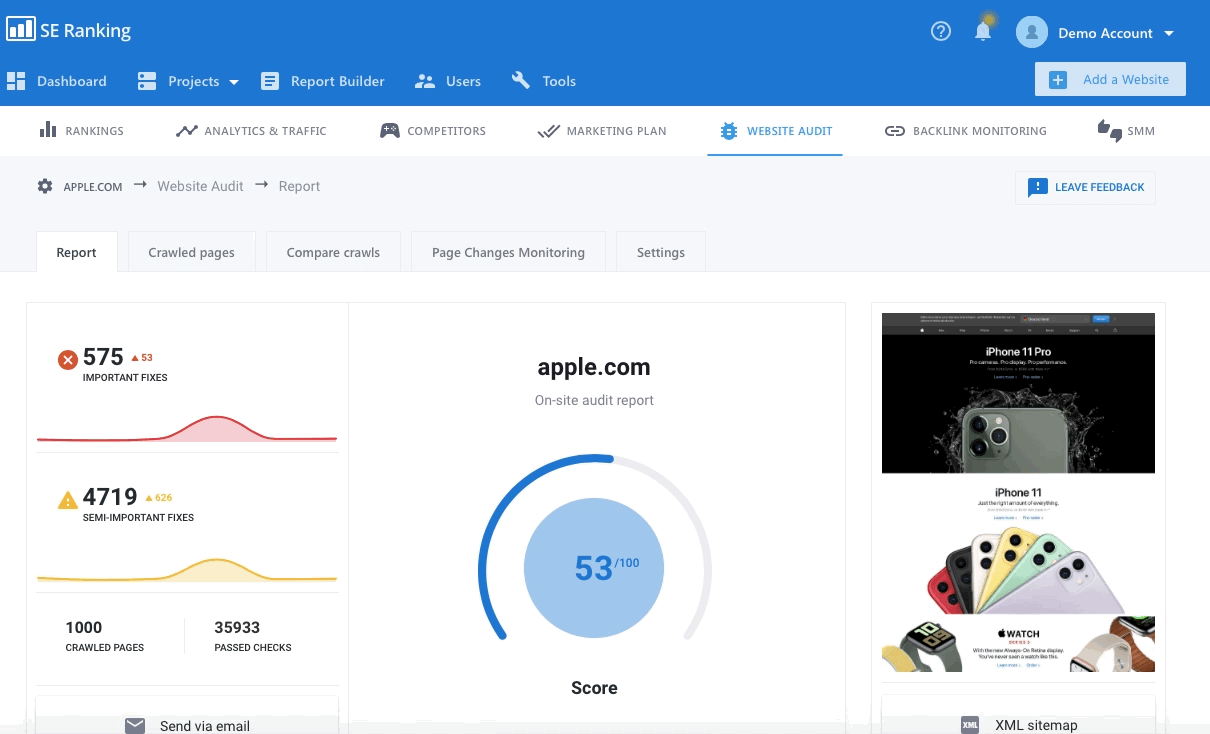
Task: Click the Add a Website button
Action: (1110, 79)
